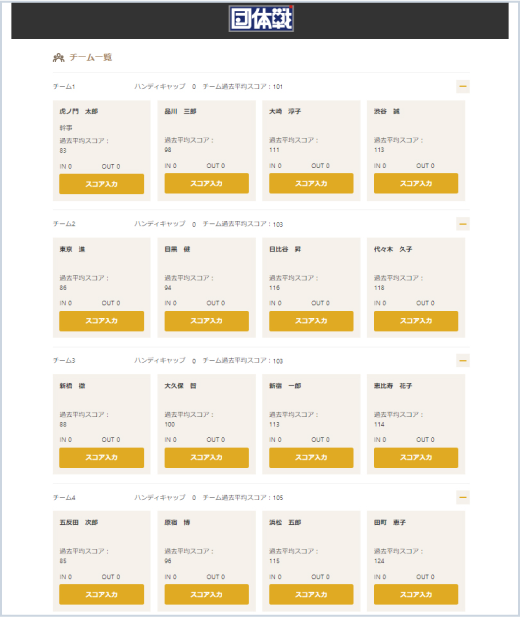Open score entry for 渋谷 誠

[416, 183]
